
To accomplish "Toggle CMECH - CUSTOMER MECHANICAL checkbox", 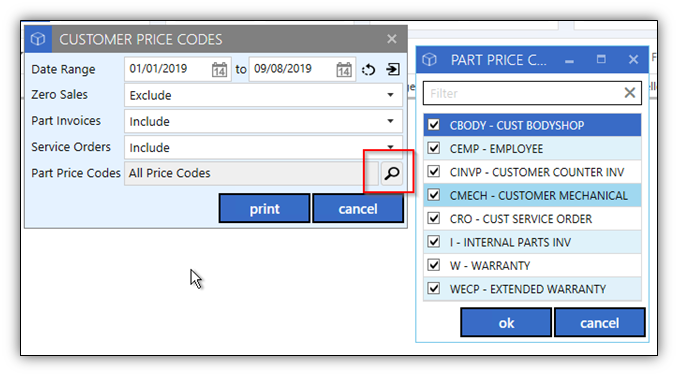I will click(434, 195).
